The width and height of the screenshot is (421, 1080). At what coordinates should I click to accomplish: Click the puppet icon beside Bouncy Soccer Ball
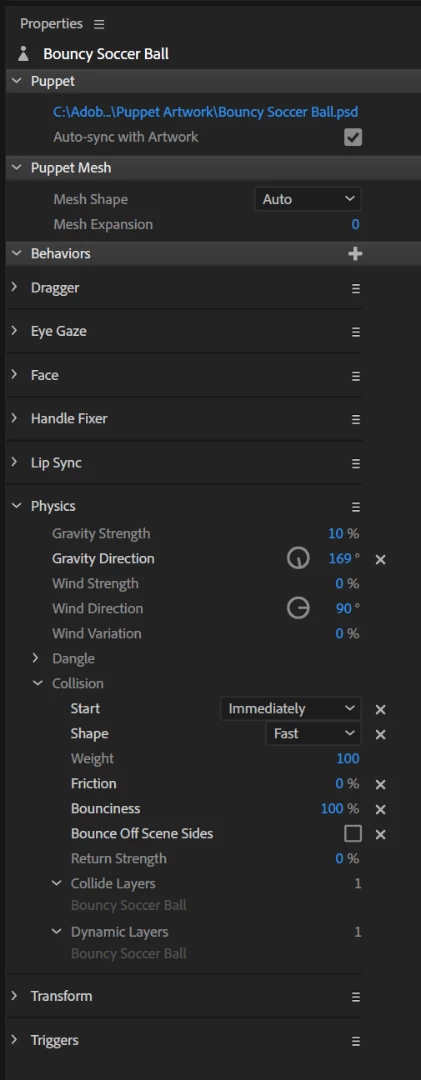[24, 54]
